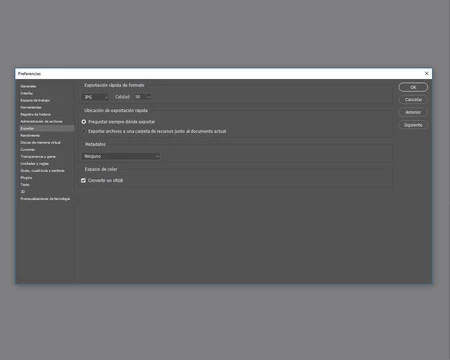Select the Exportar category
Screen dimensions: 450x360
[47, 128]
